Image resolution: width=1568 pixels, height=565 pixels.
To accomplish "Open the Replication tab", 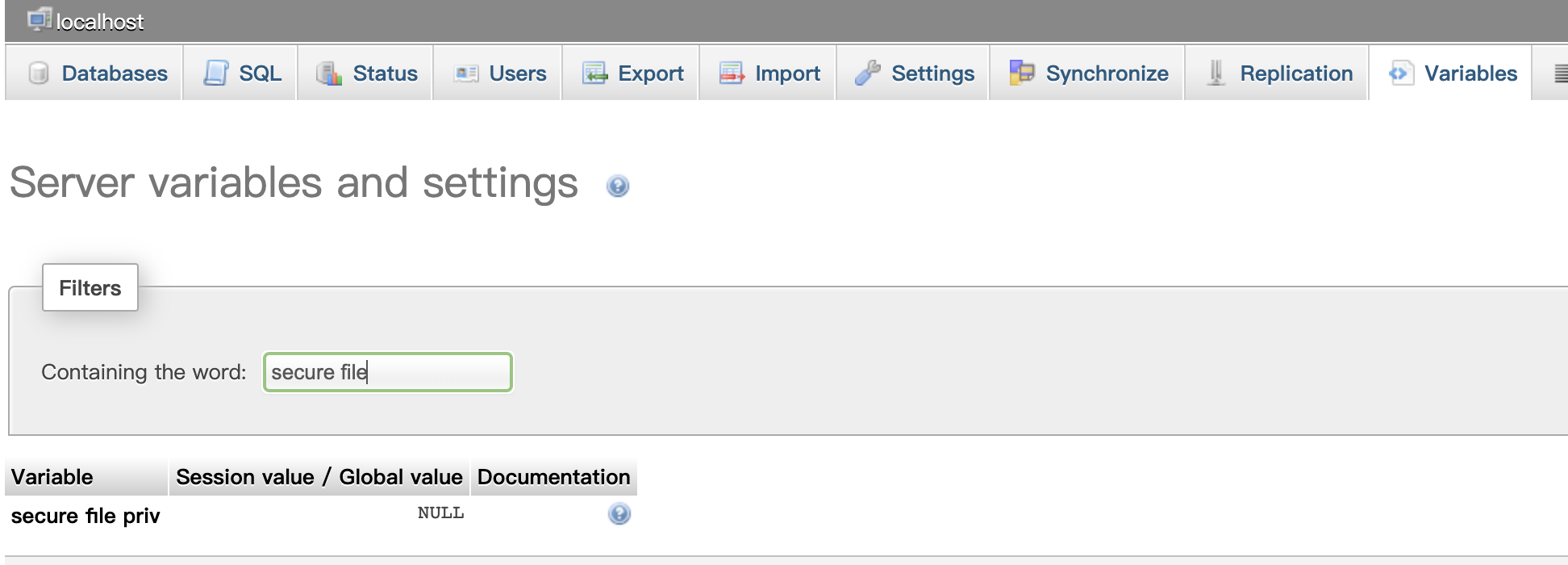I will 1295,73.
